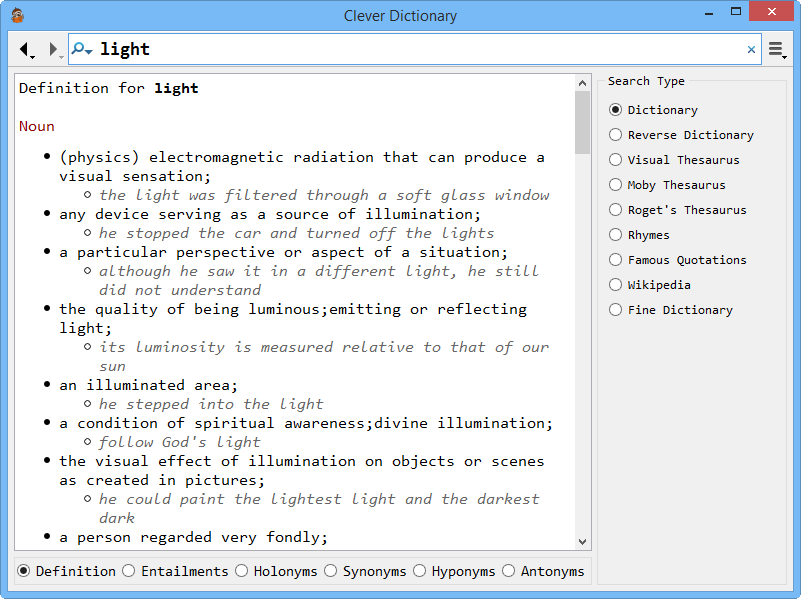Click the bold word light in heading

[176, 88]
